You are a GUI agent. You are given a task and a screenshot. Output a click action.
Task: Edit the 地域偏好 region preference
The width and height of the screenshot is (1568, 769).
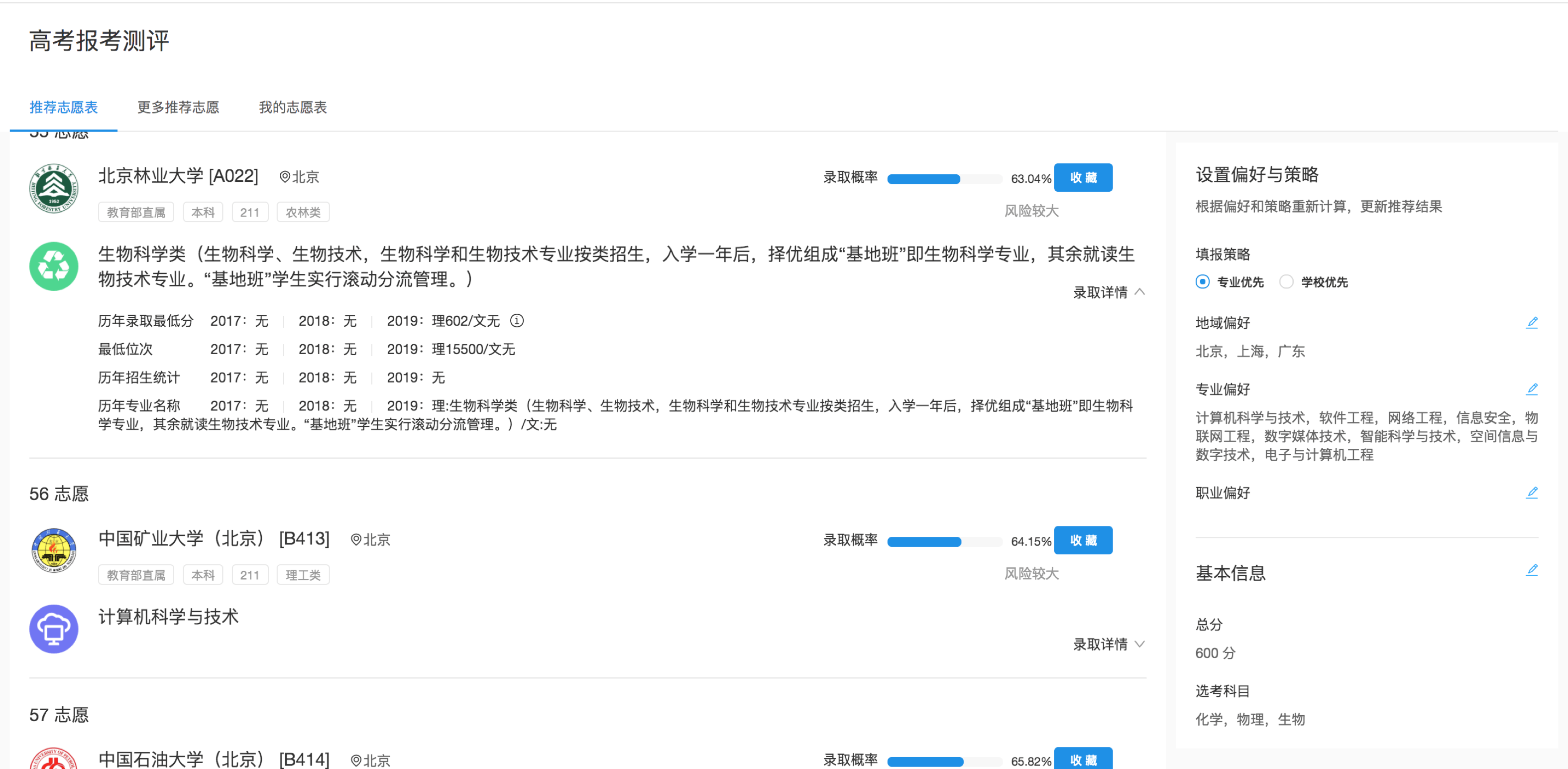(1532, 322)
